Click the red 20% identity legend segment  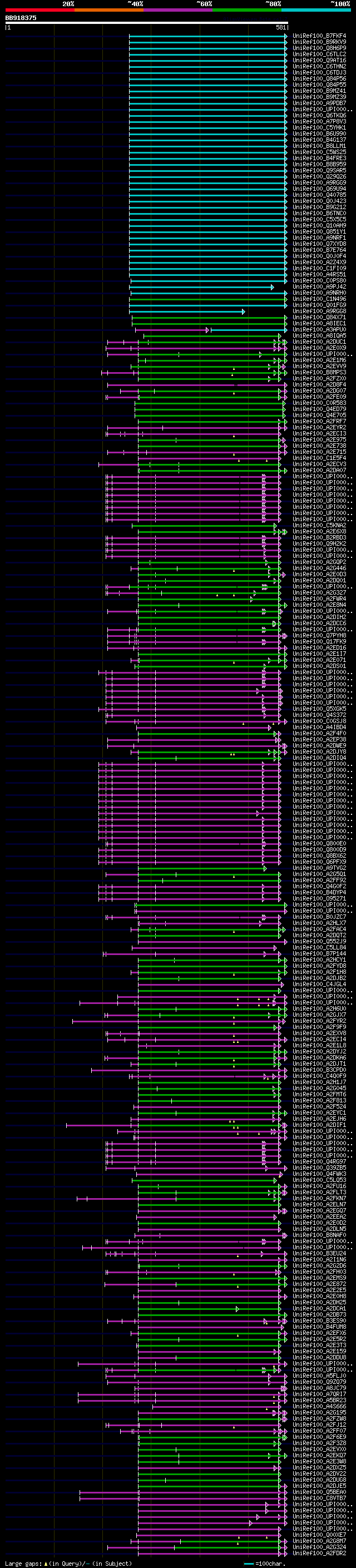click(x=39, y=10)
